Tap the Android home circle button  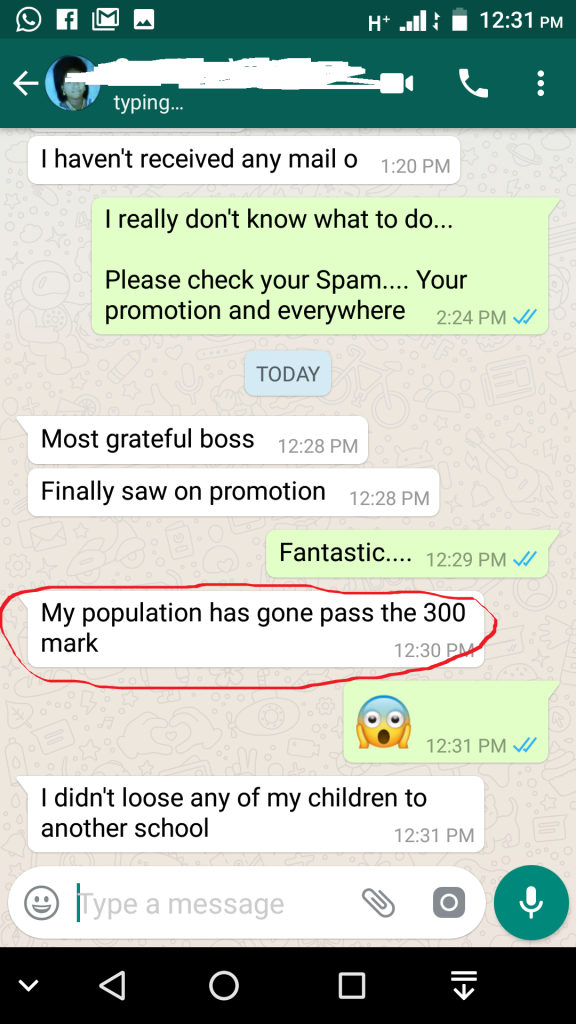click(x=223, y=985)
